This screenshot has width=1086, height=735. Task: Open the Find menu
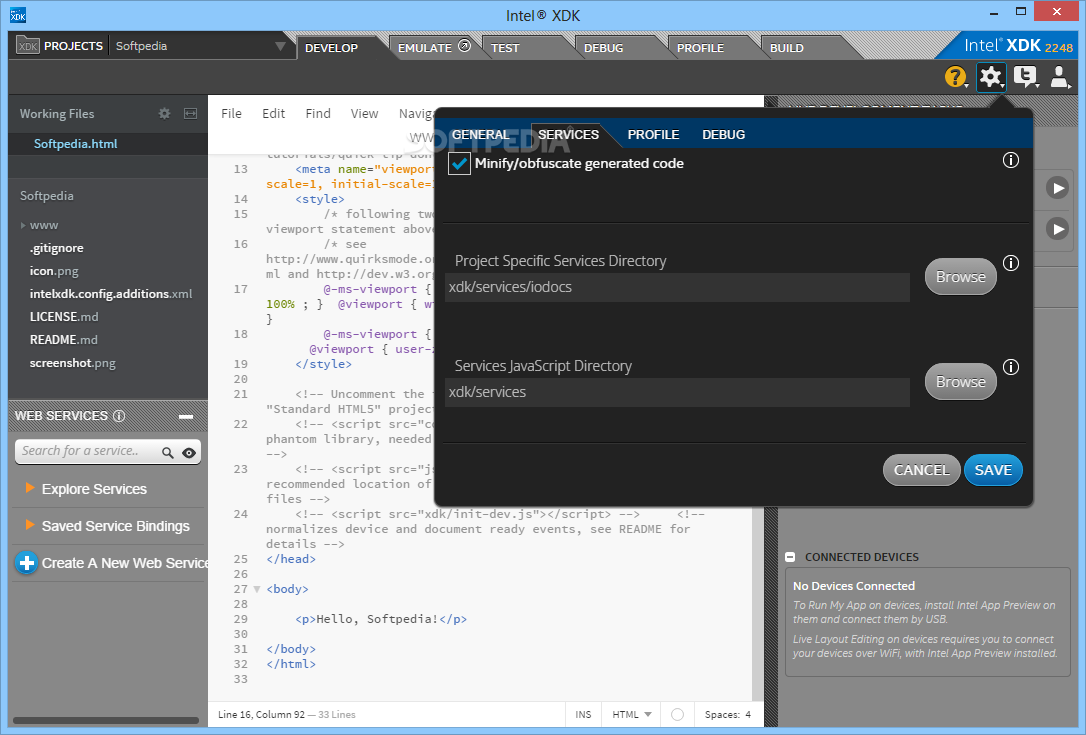[318, 114]
